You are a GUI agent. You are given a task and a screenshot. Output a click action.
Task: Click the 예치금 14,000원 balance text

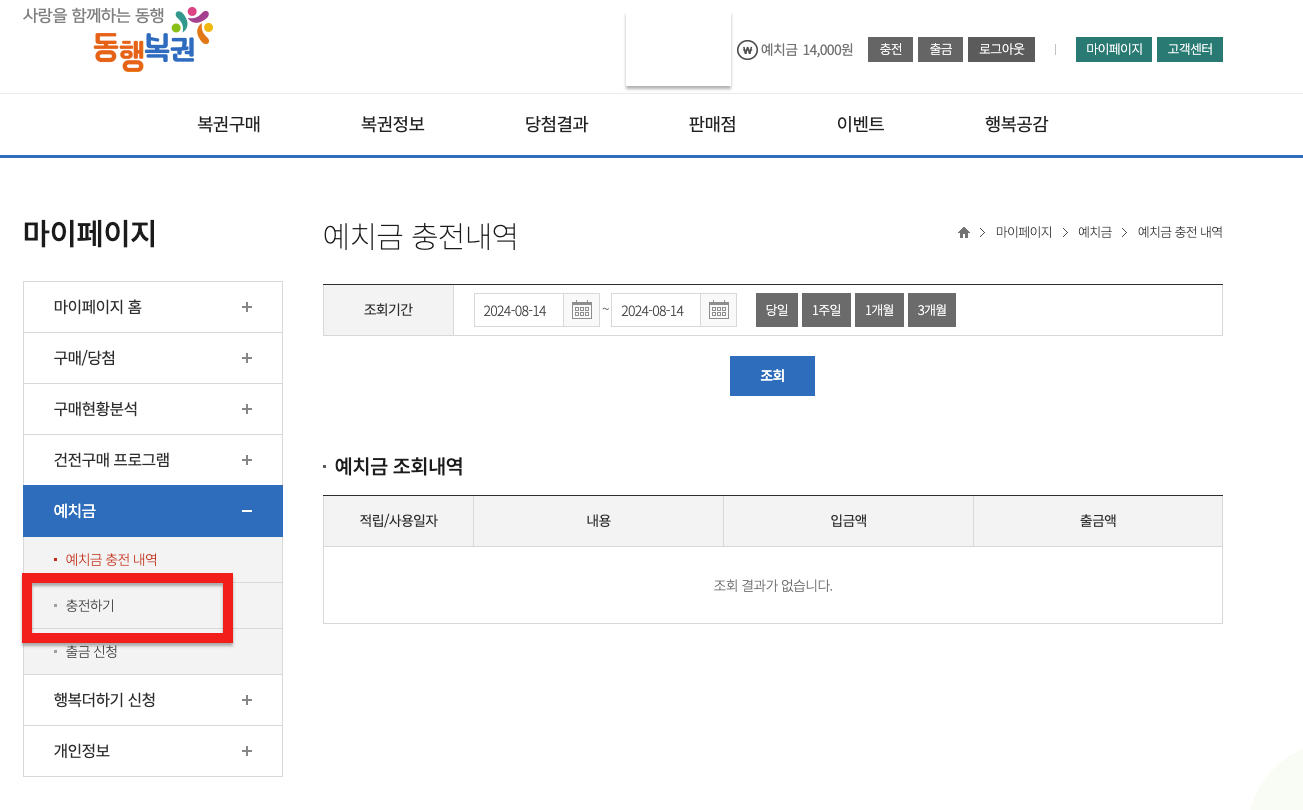pos(807,50)
